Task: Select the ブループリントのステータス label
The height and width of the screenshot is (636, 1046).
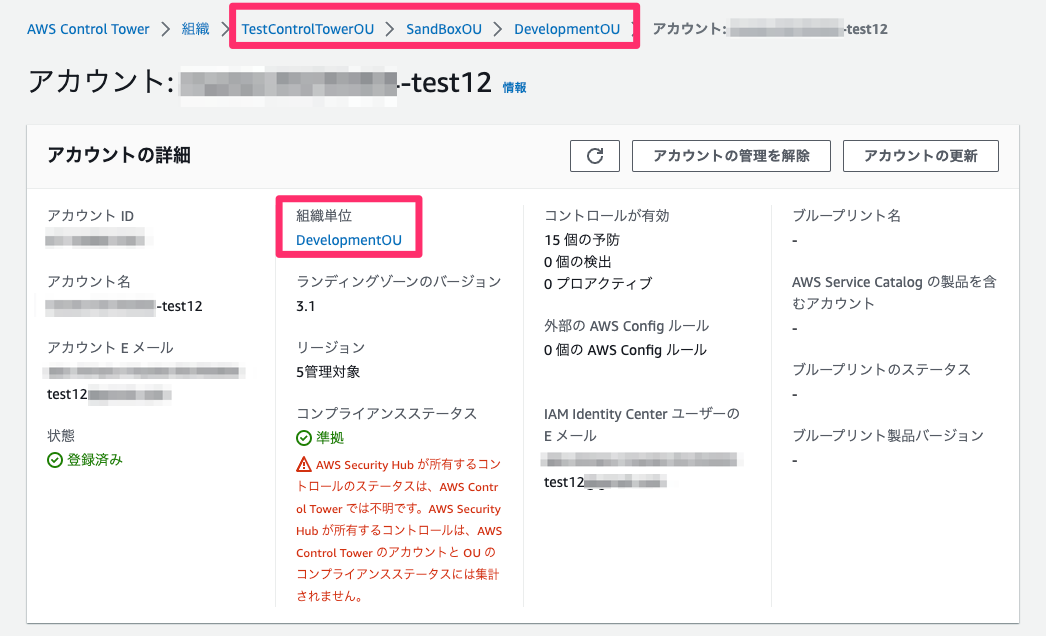Action: pos(881,370)
